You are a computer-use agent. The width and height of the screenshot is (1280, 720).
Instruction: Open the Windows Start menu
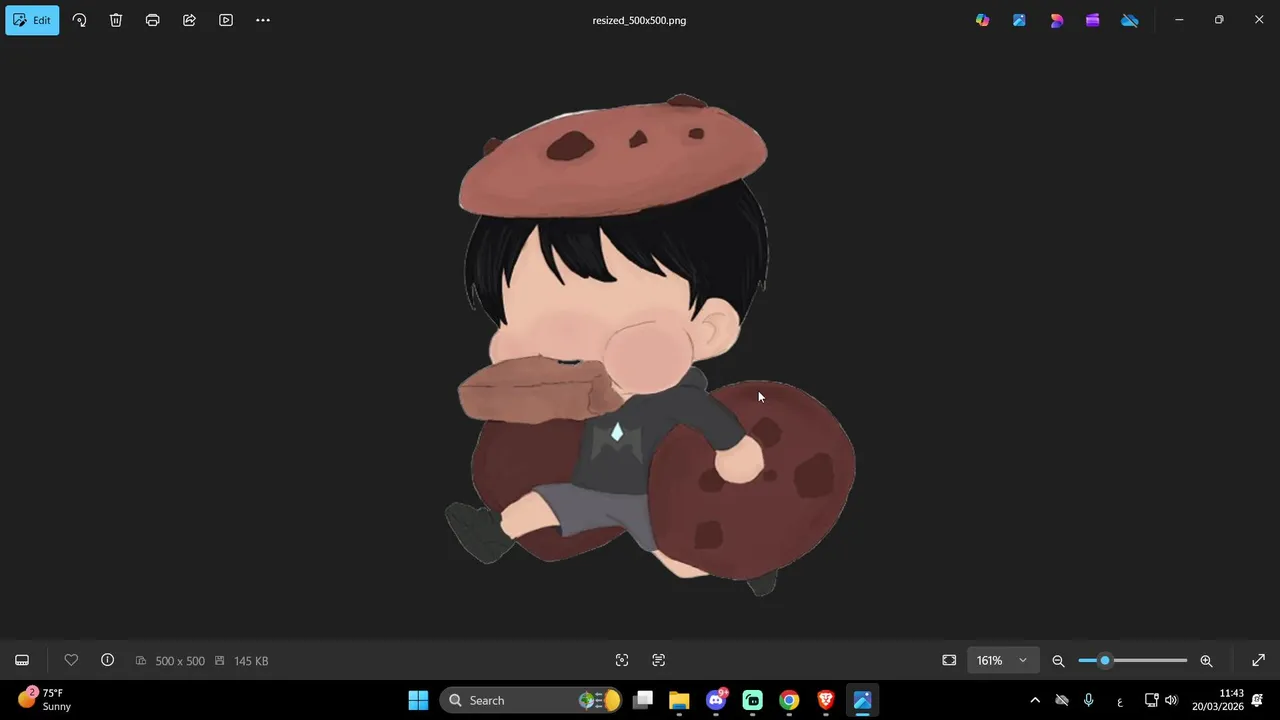(418, 700)
